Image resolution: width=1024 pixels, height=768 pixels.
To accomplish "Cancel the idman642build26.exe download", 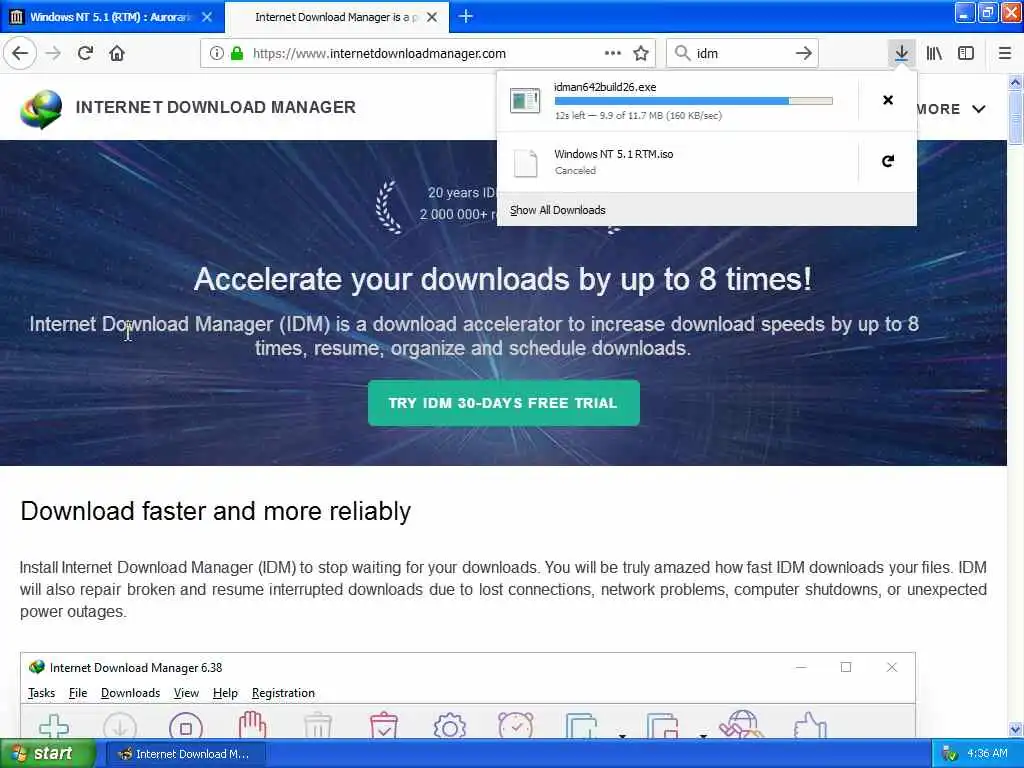I will pyautogui.click(x=888, y=100).
